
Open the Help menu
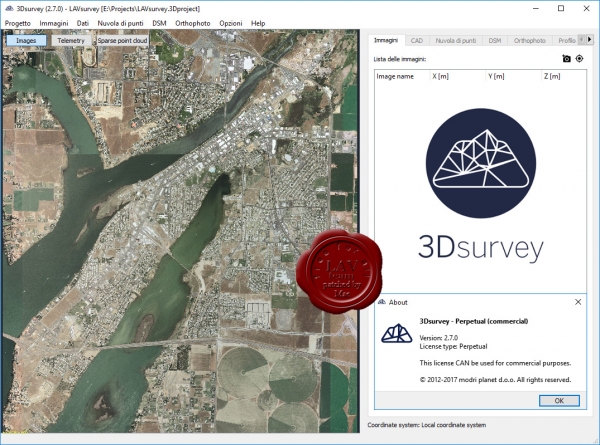point(258,23)
